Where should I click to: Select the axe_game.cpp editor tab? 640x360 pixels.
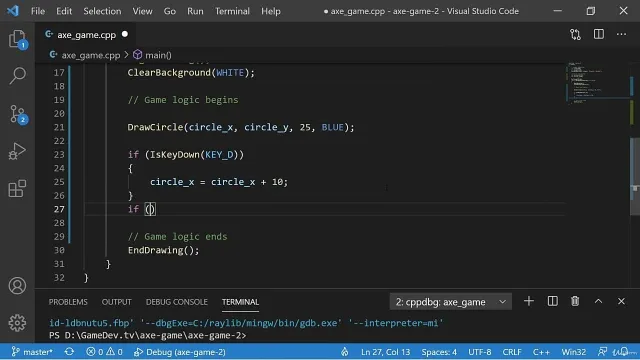pyautogui.click(x=86, y=35)
